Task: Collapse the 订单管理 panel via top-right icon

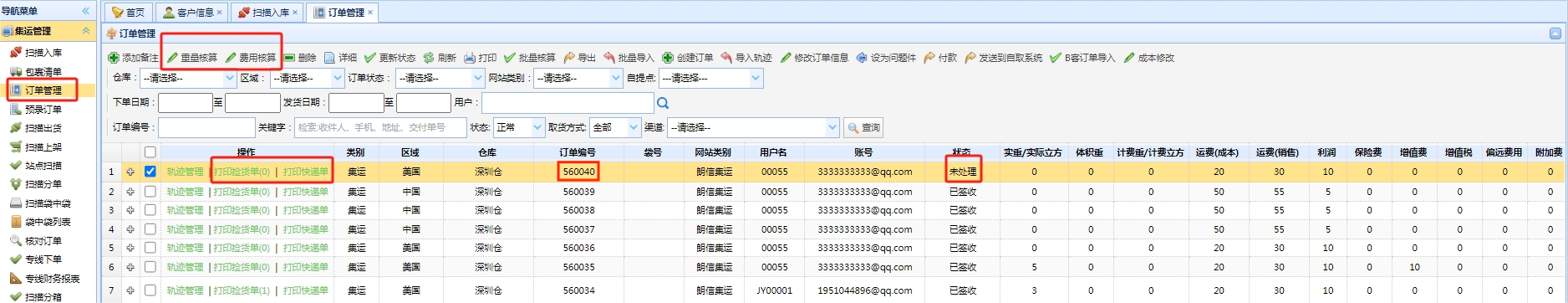Action: tap(1555, 33)
